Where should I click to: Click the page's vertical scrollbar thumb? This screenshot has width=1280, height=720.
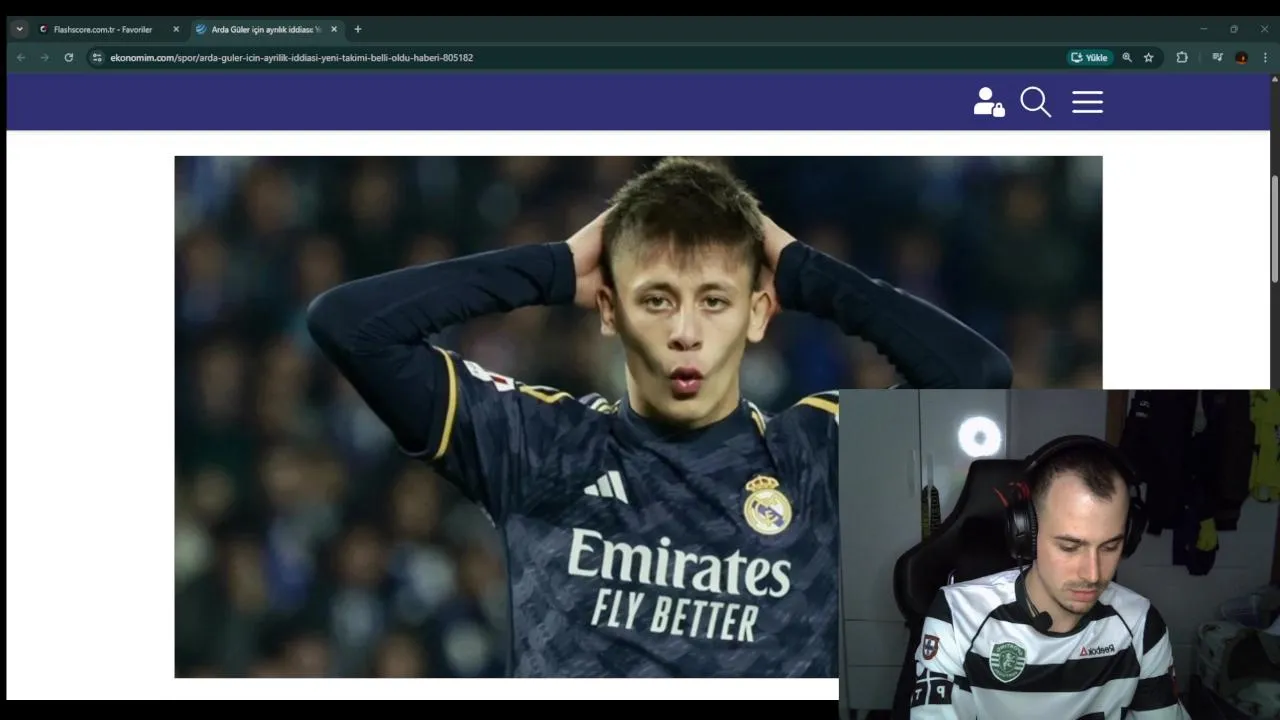[x=1274, y=230]
